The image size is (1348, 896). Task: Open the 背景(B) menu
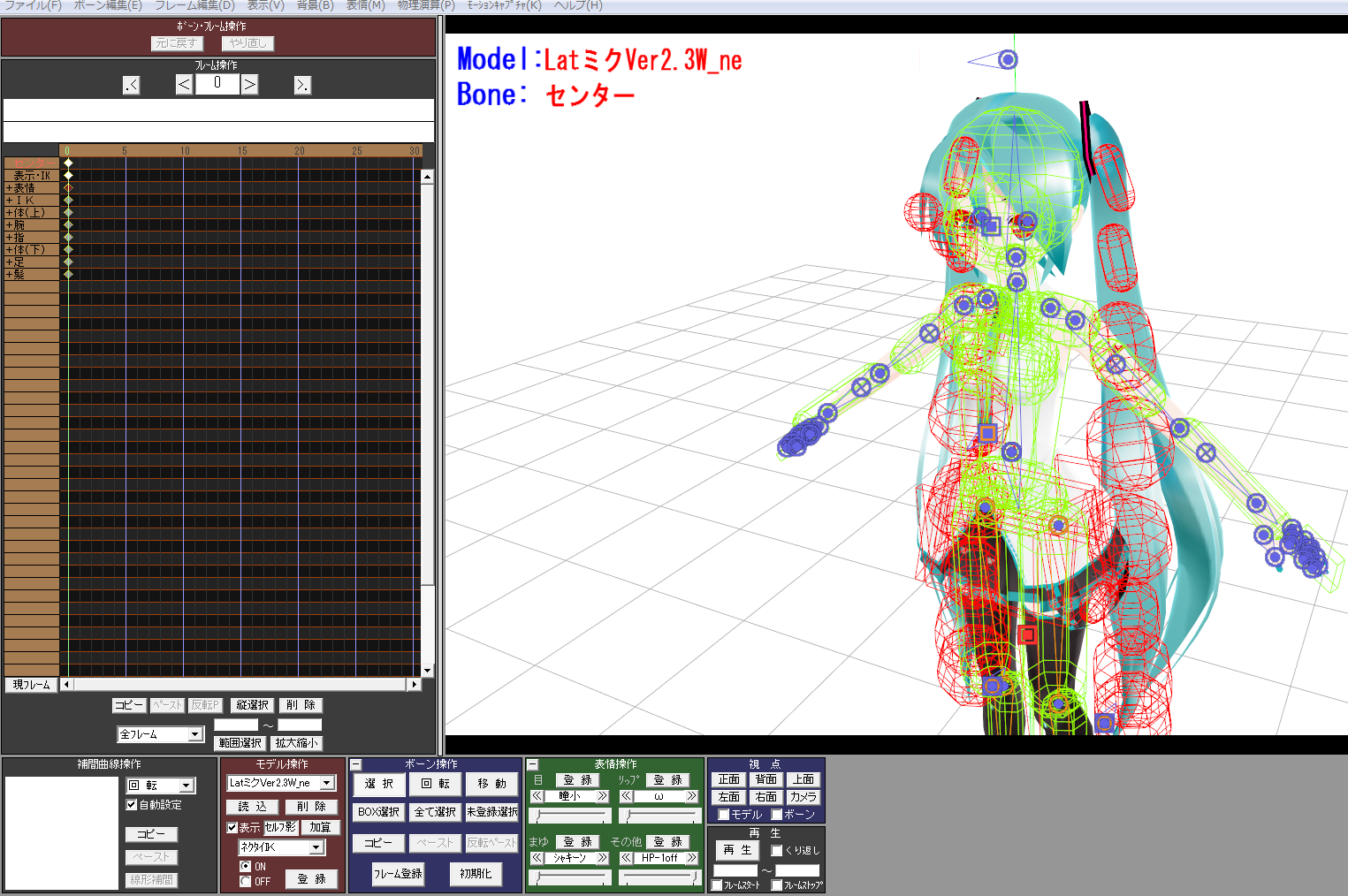[315, 5]
